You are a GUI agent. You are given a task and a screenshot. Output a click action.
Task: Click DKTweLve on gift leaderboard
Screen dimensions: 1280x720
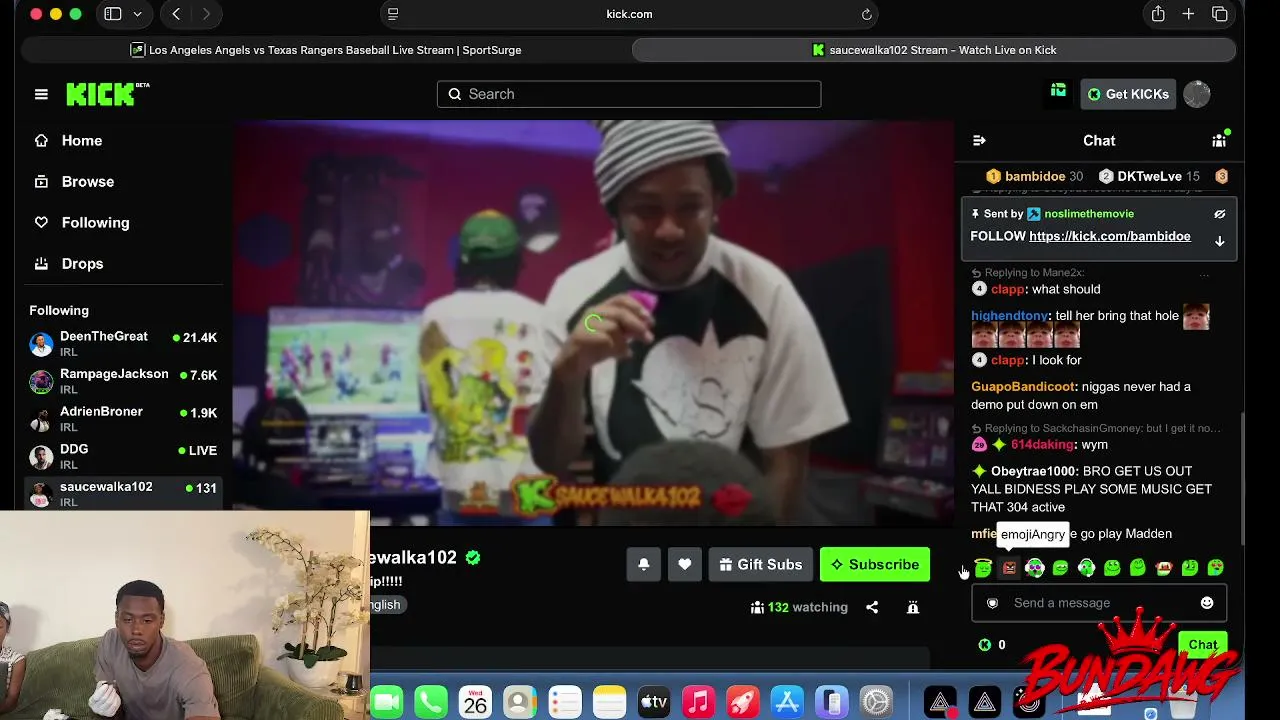pos(1150,177)
